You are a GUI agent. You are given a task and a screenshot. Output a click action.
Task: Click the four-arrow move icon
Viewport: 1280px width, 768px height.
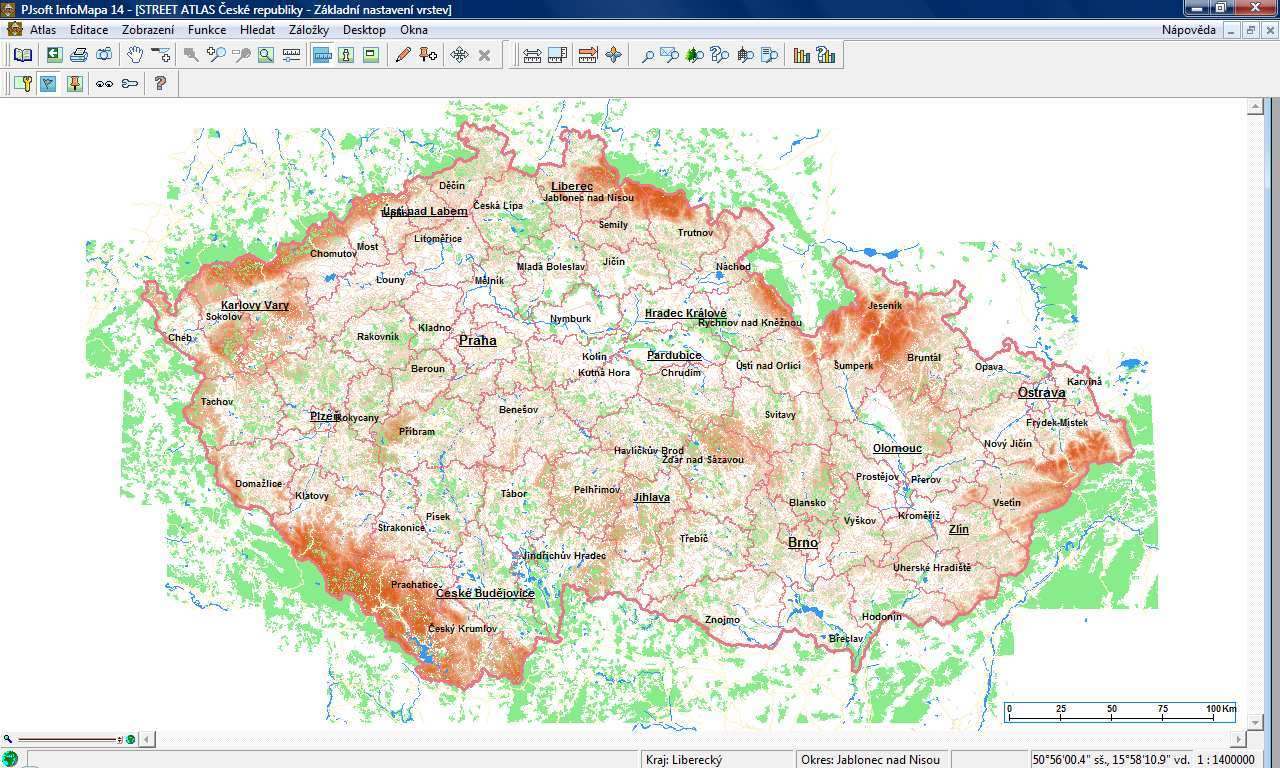[459, 55]
